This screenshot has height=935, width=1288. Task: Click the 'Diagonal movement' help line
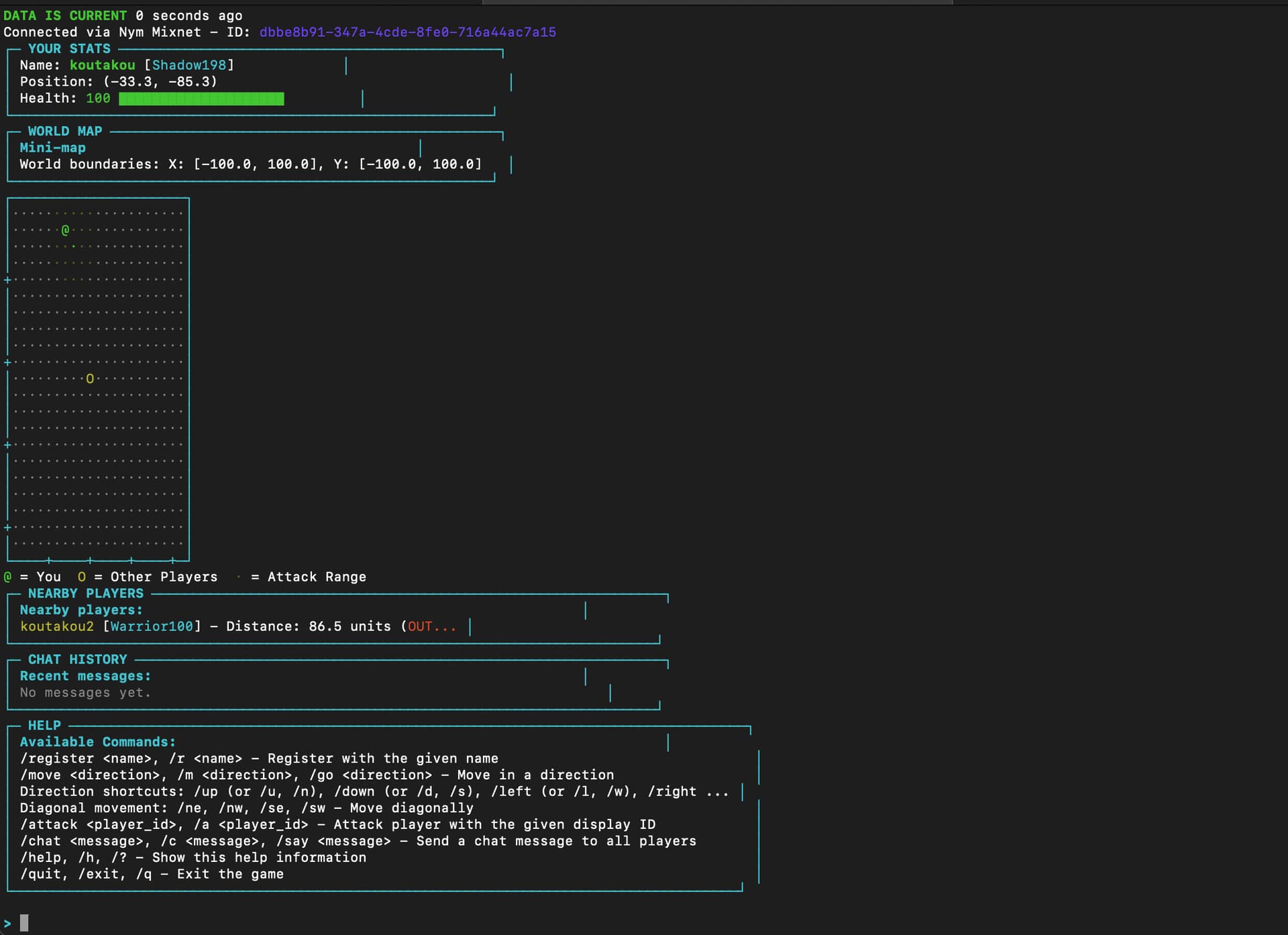pos(247,808)
